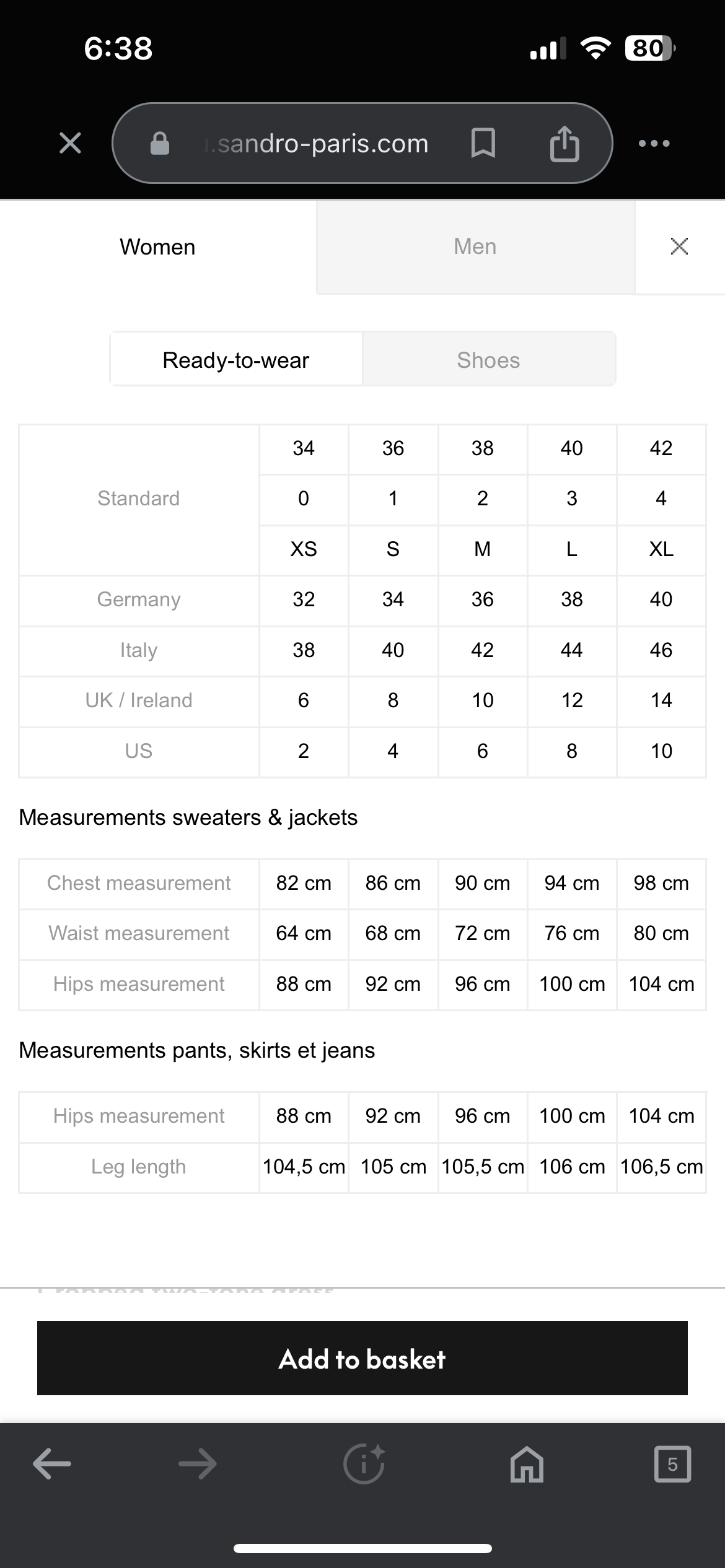
Task: Close the browser tab with X icon
Action: tap(70, 143)
